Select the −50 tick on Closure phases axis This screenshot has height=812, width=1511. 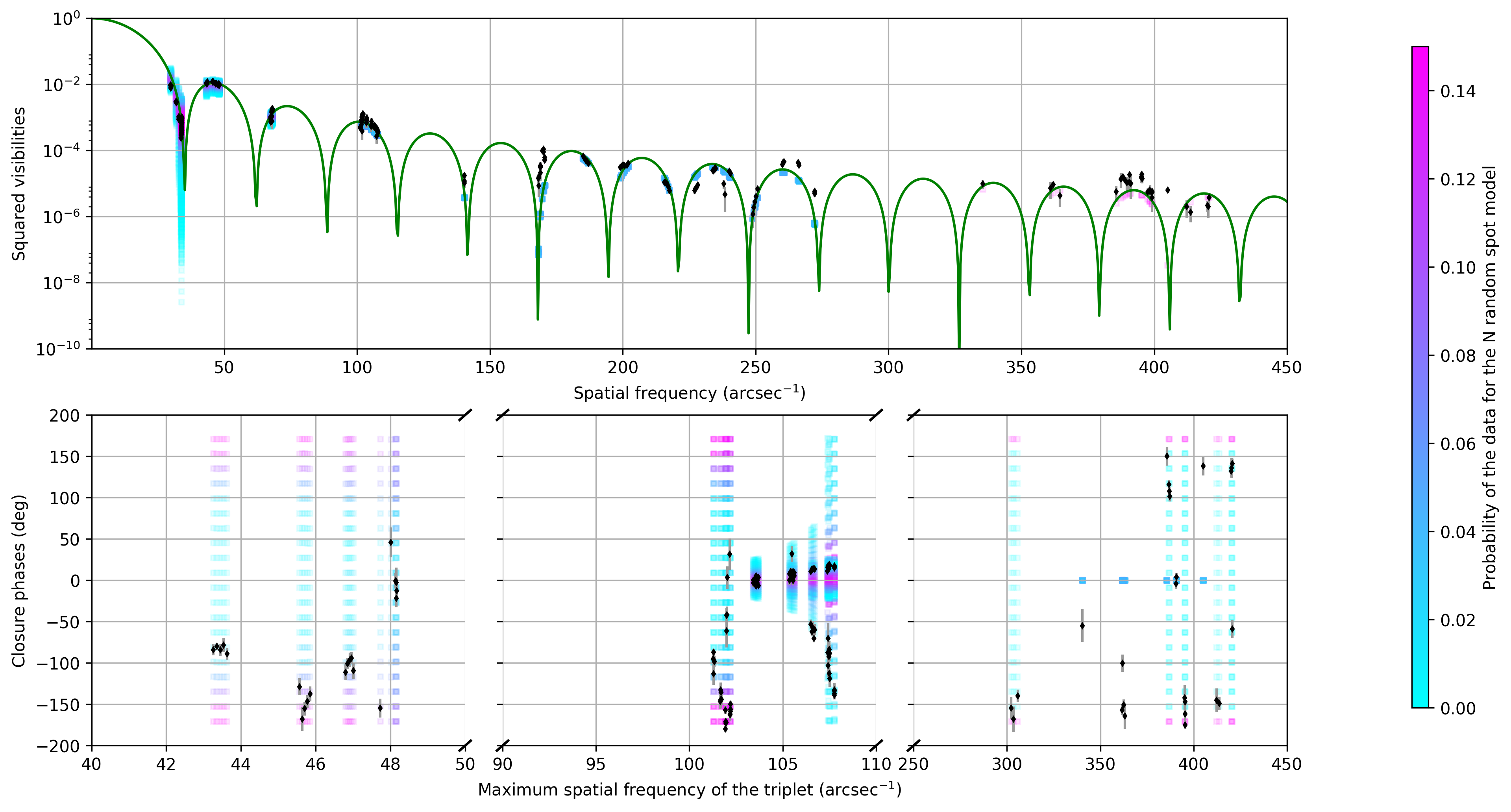(x=63, y=622)
